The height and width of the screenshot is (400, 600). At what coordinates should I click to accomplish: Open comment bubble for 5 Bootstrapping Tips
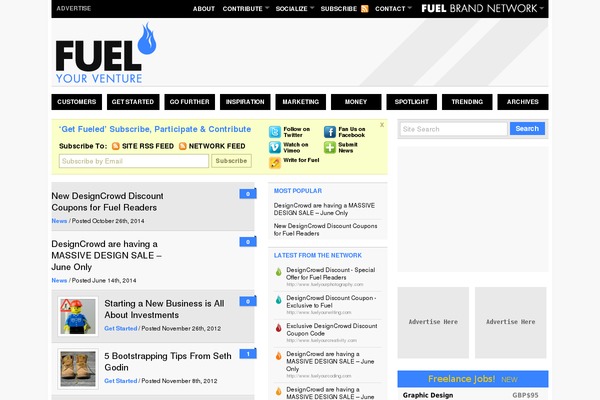(x=248, y=354)
